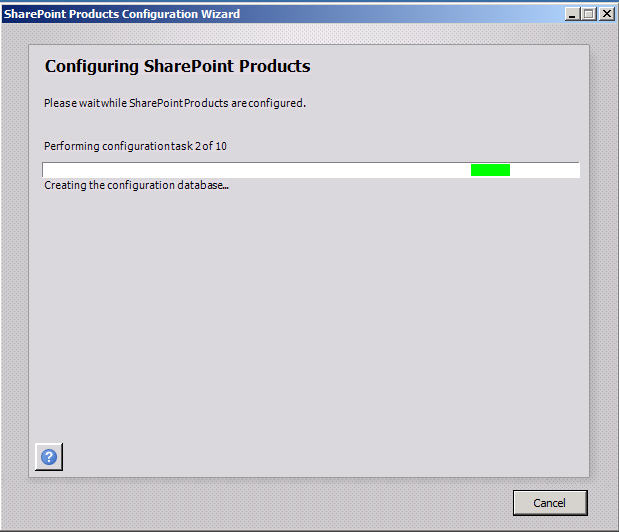Click 'Creating the configuration database...' status text
This screenshot has height=532, width=619.
point(136,185)
